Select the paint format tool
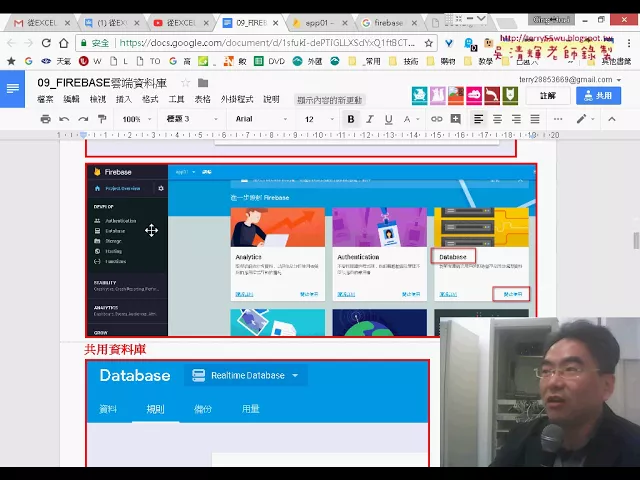Image resolution: width=640 pixels, height=480 pixels. click(102, 119)
